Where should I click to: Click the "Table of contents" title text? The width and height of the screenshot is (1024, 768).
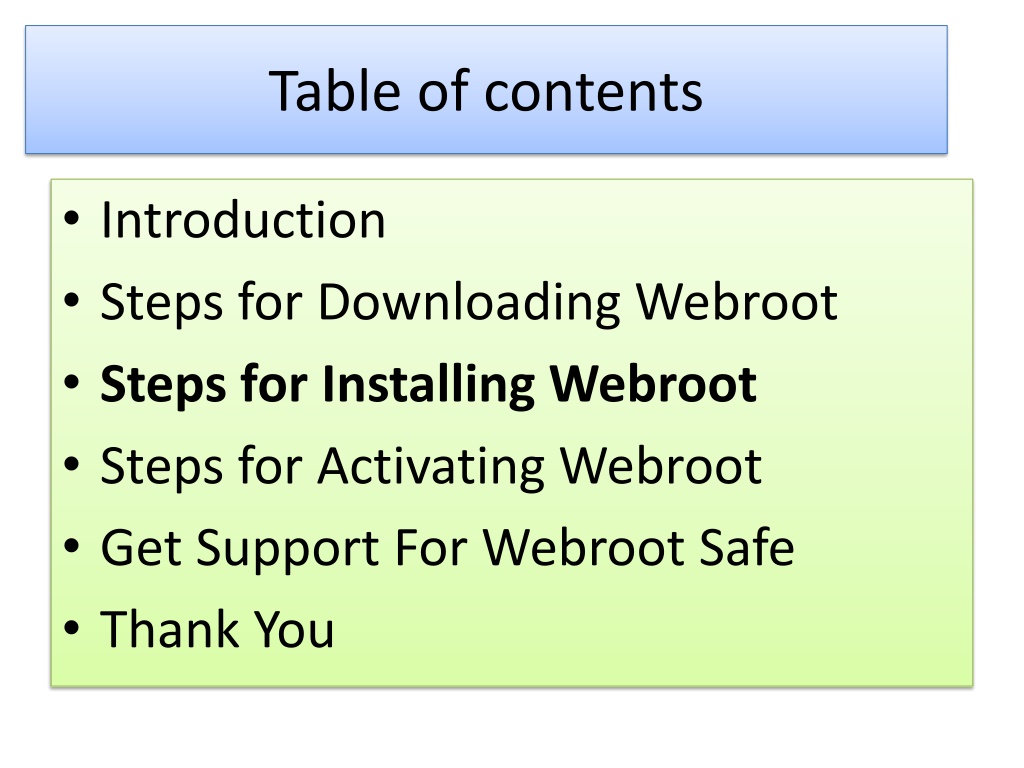485,91
